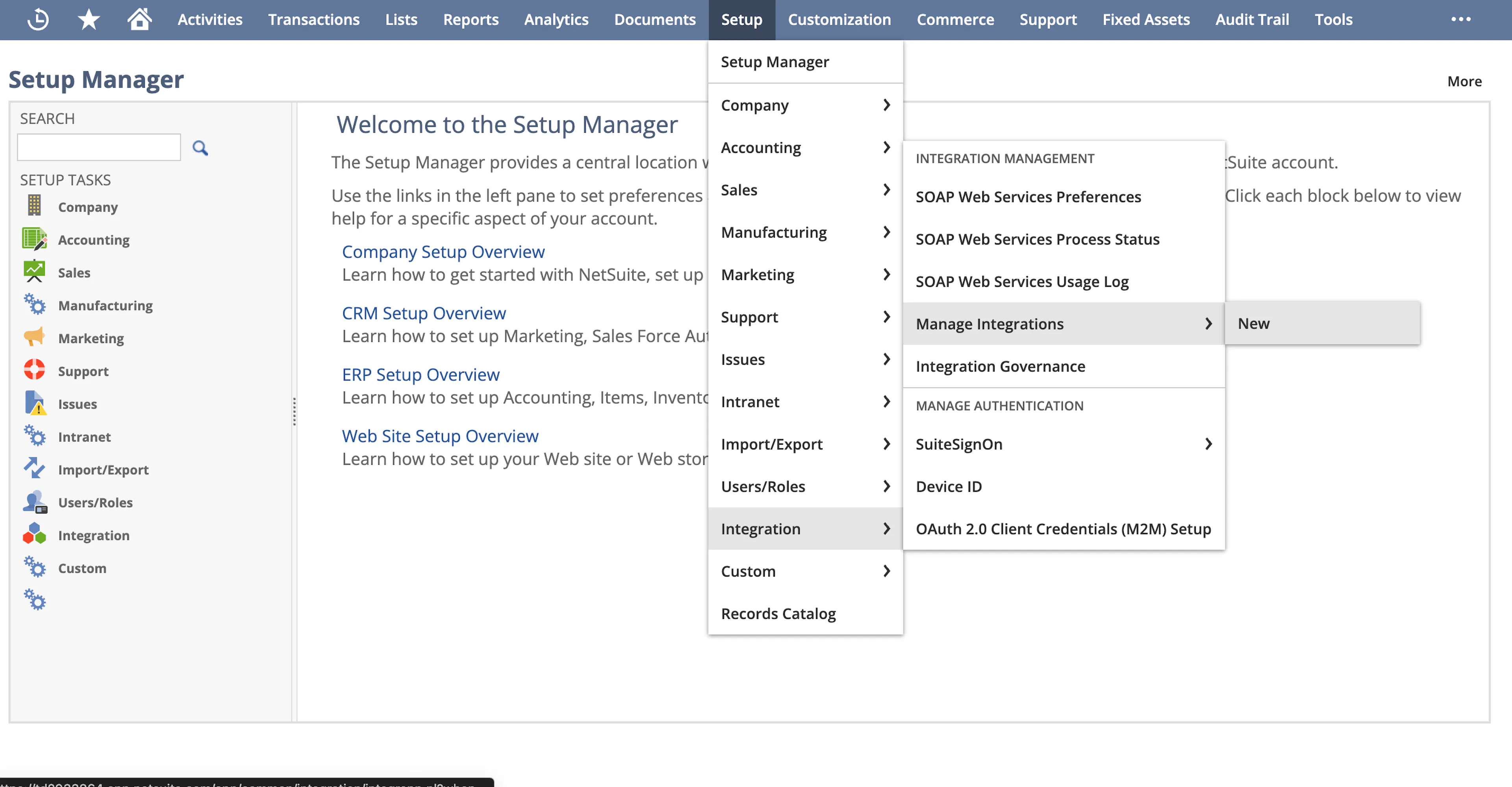Open the Documents top menu

coord(654,19)
